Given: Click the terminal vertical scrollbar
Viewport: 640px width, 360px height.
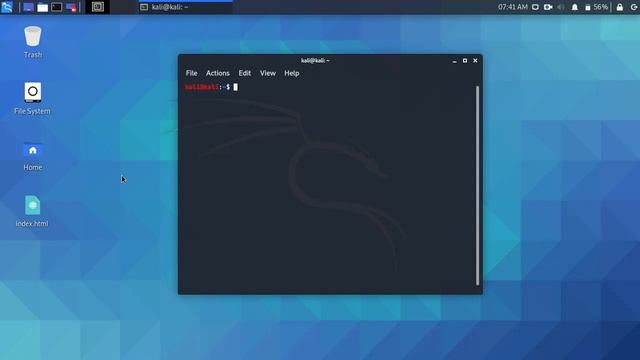Looking at the screenshot, I should (x=477, y=186).
